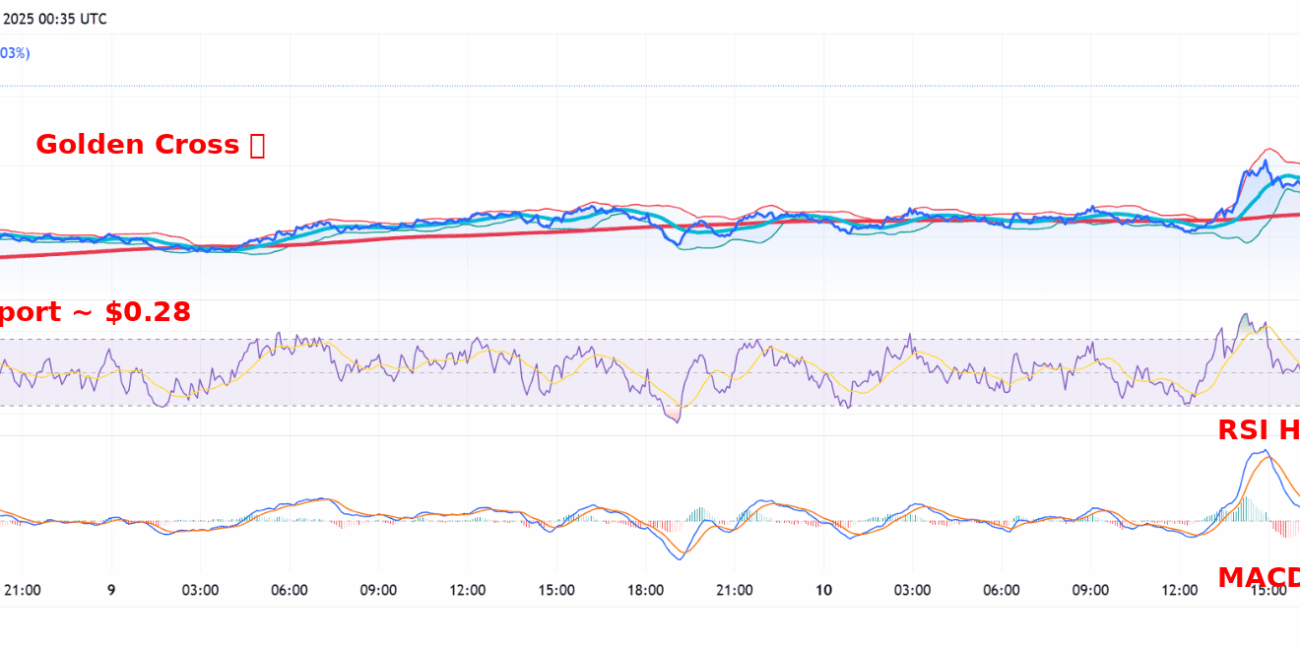
Task: Select the 03:00 label on day 10
Action: point(912,590)
